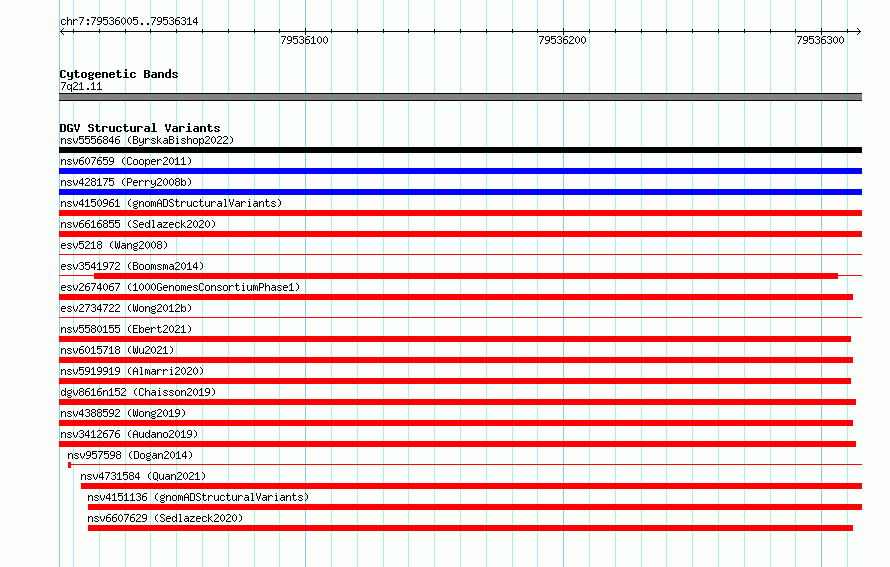Screen dimensions: 890x567
Task: Click the 79536300 ruler position label
Action: [820, 40]
